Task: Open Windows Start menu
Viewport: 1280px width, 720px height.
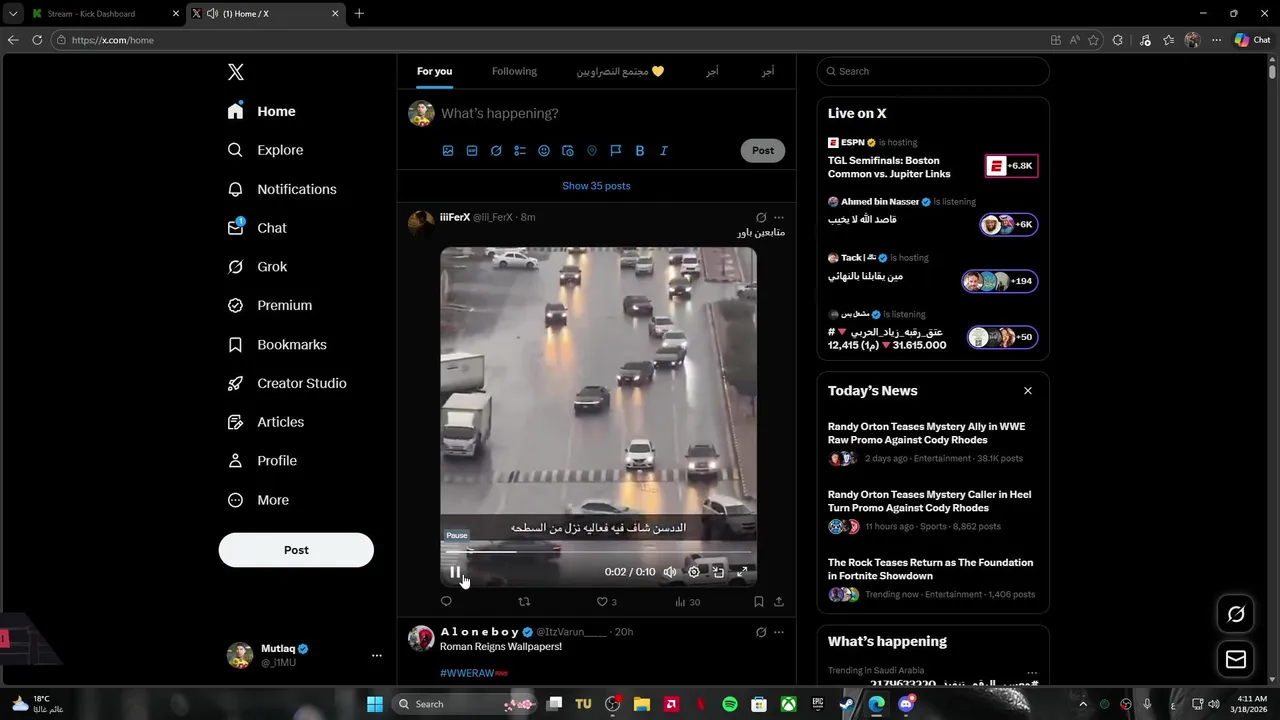Action: (x=375, y=704)
